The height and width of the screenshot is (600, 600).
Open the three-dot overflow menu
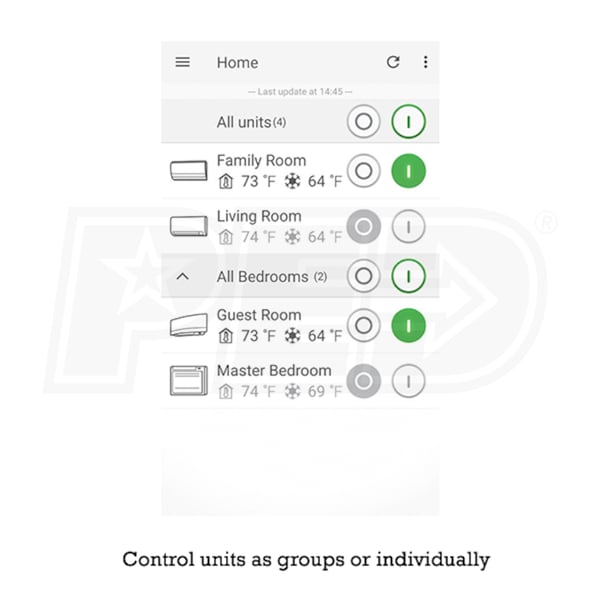click(x=425, y=62)
